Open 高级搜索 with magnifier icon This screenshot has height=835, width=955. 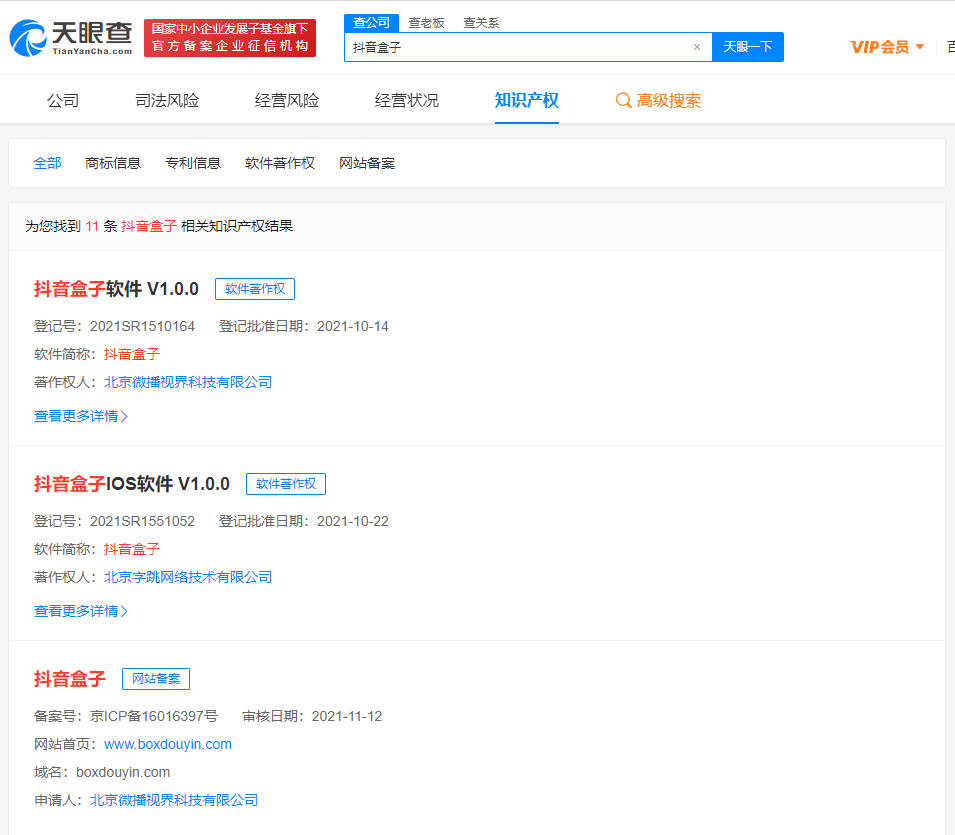point(658,100)
